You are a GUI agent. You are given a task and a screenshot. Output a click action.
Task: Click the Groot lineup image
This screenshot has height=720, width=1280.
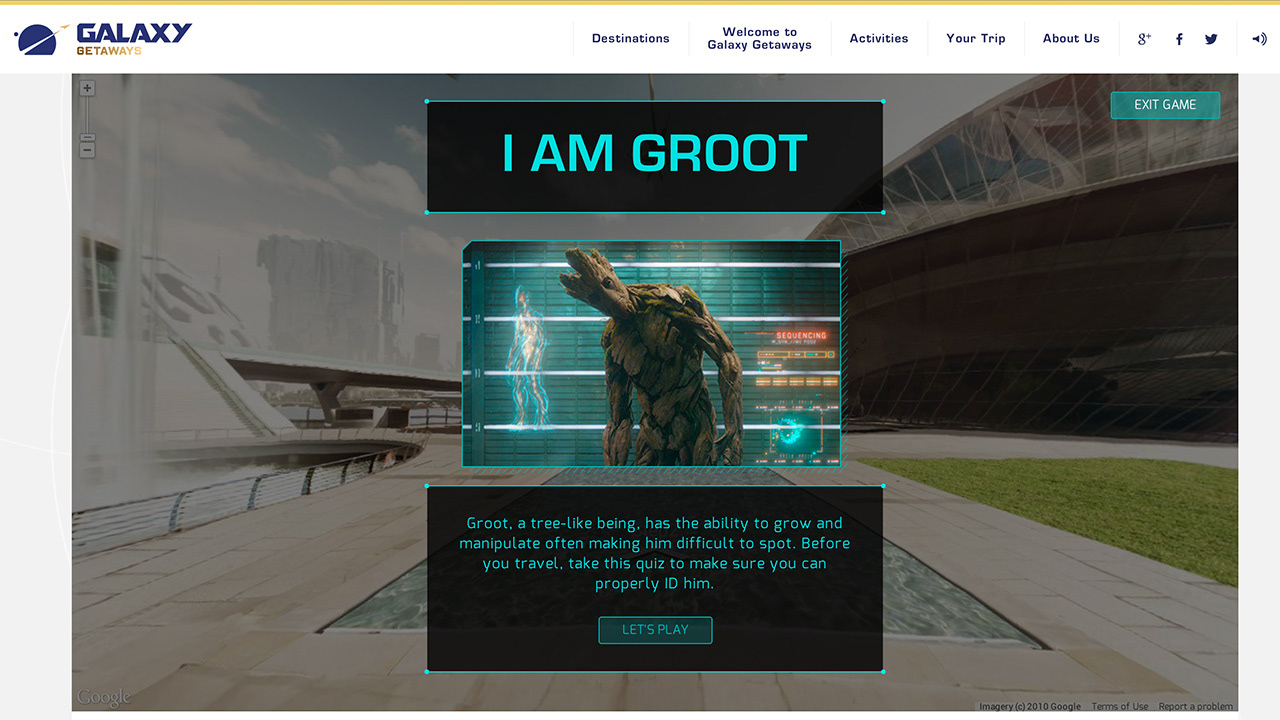[651, 353]
